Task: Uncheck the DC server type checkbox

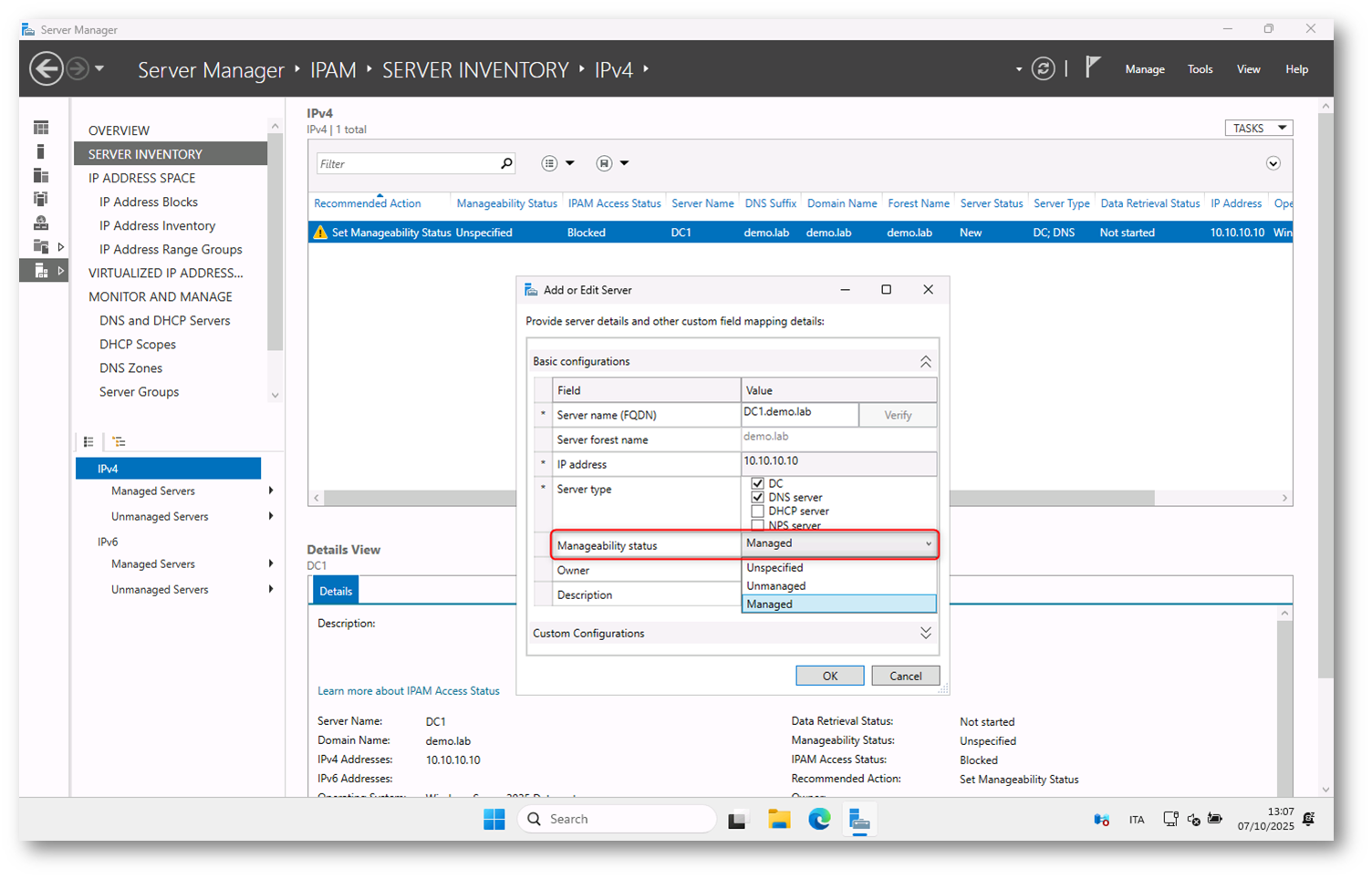Action: coord(757,483)
